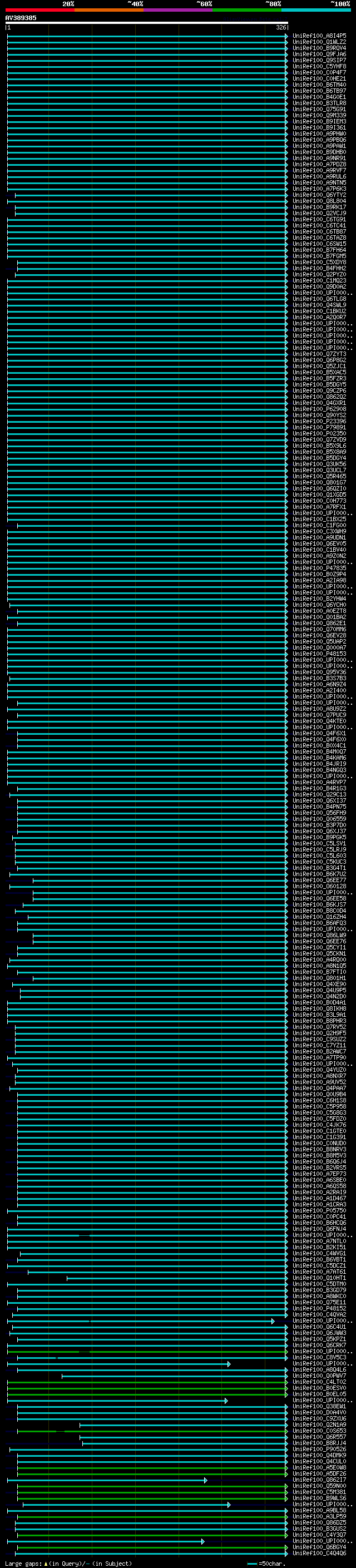Select hit label UniRef100_Q8L804
Viewport: 356px width, 1568px height.
pos(319,201)
